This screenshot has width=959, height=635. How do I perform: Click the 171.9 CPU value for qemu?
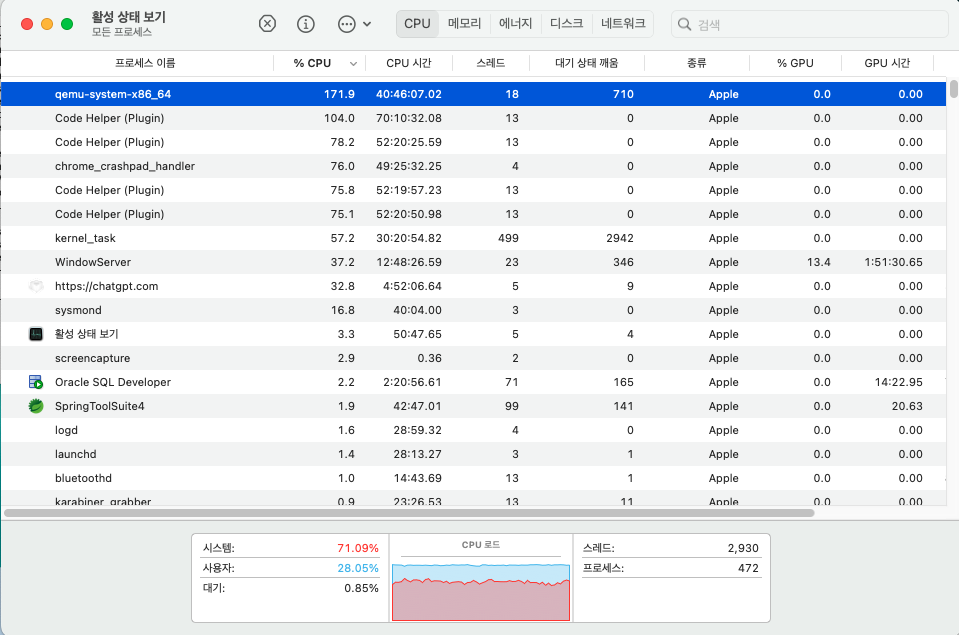[x=339, y=94]
